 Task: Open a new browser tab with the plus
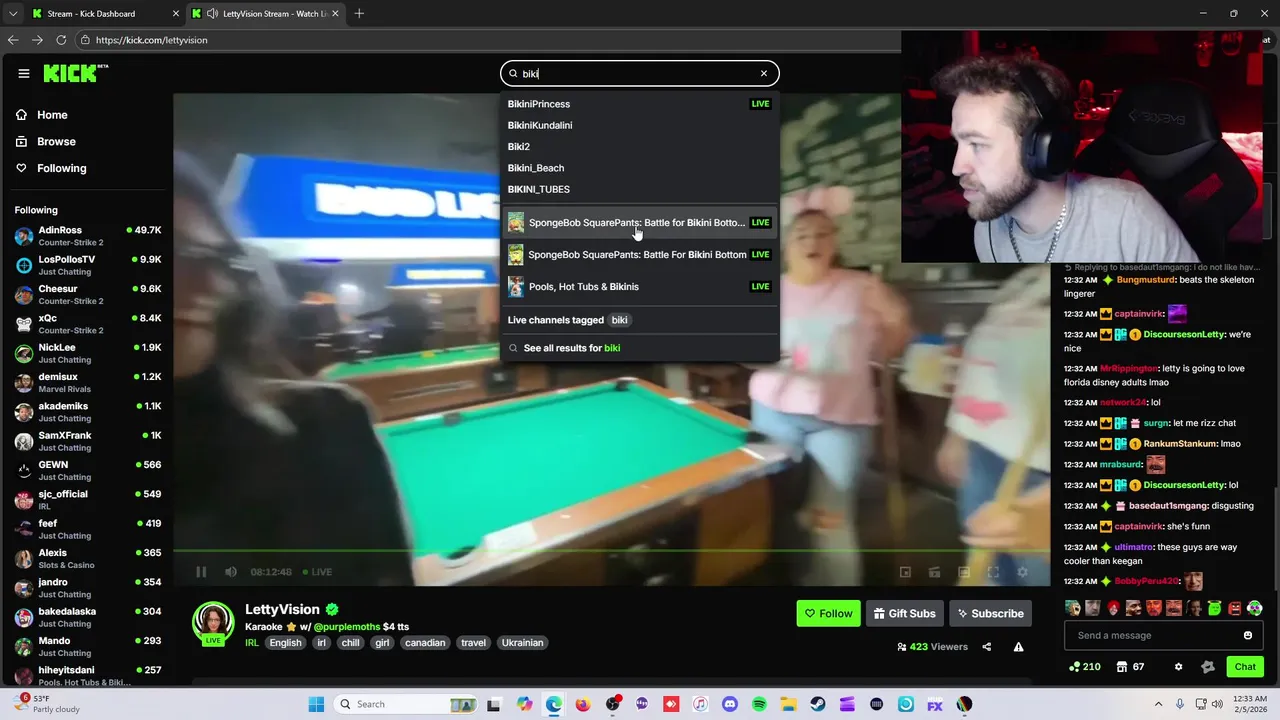pyautogui.click(x=359, y=14)
